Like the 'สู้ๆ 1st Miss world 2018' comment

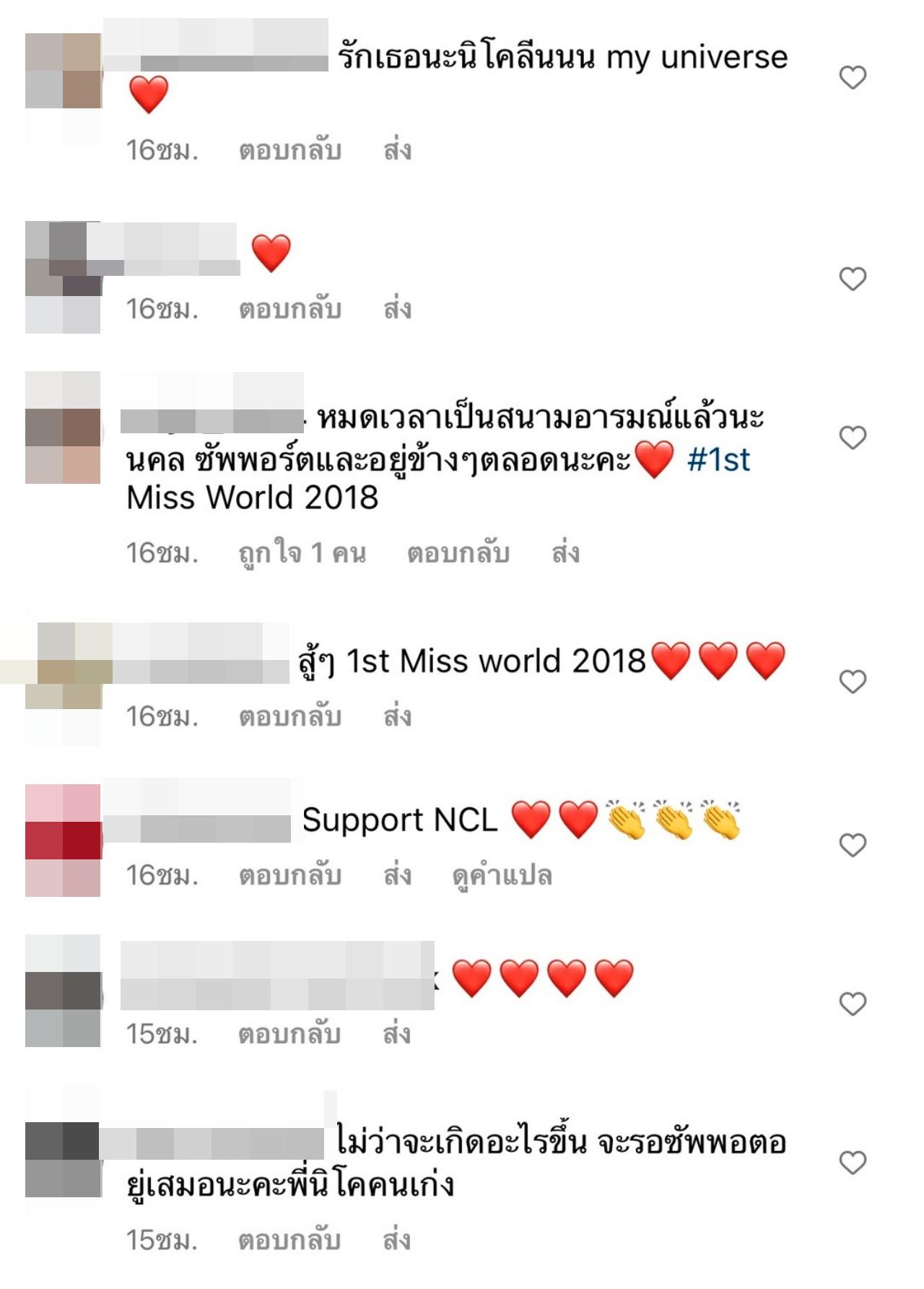pos(853,682)
